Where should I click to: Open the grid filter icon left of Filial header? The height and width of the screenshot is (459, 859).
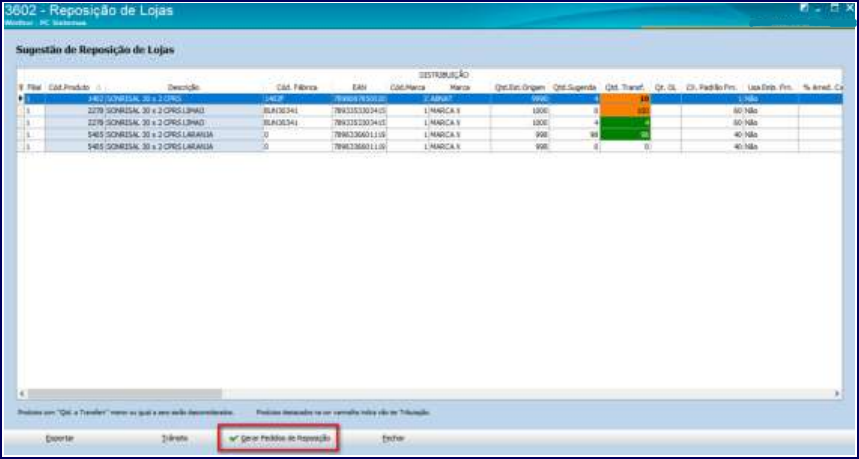coord(21,88)
